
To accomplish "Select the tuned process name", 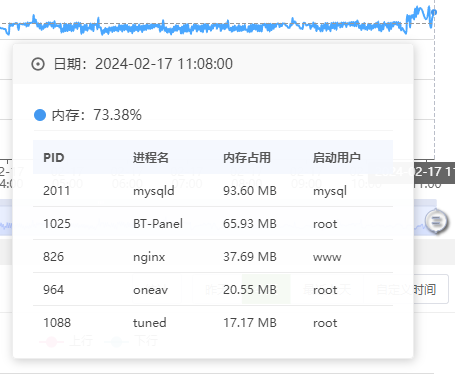I will (x=150, y=323).
